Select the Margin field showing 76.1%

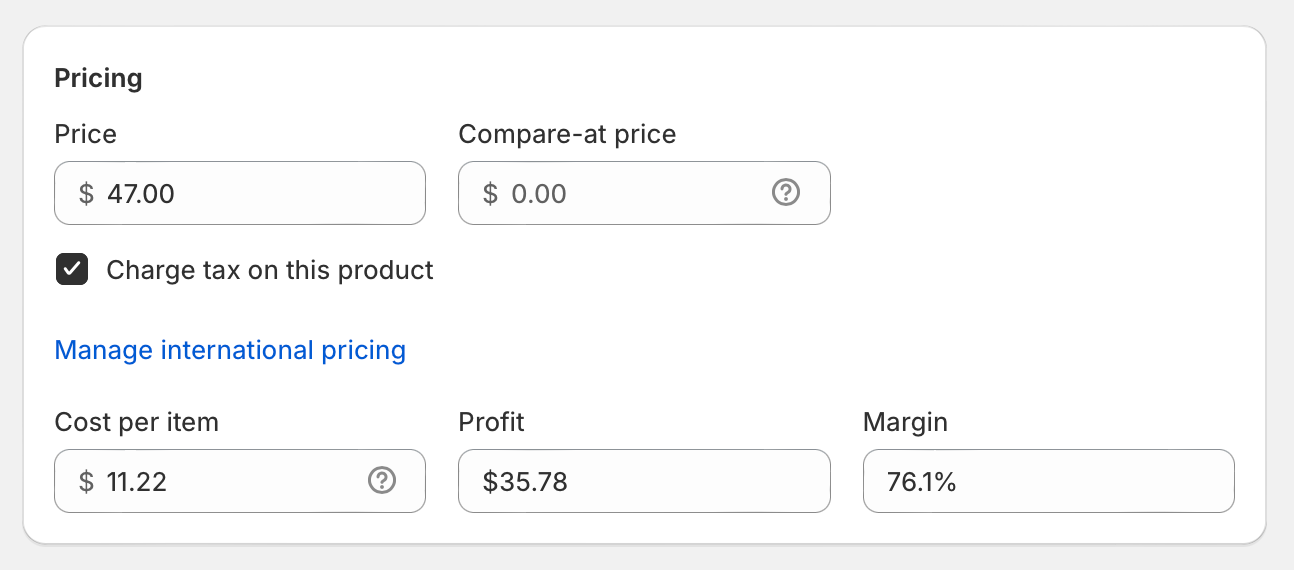[x=1048, y=481]
